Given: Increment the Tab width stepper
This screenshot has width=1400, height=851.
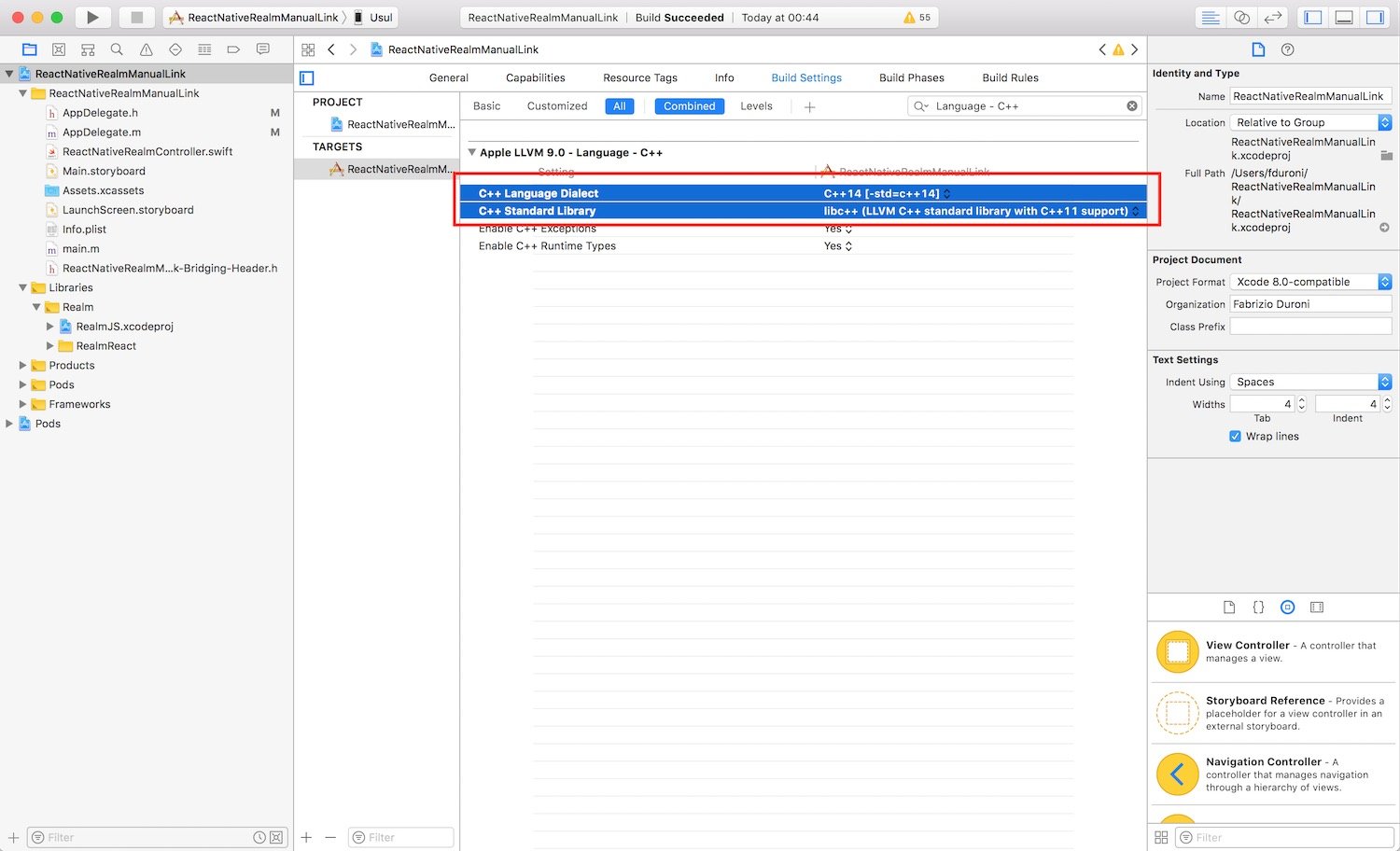Looking at the screenshot, I should tap(1302, 400).
